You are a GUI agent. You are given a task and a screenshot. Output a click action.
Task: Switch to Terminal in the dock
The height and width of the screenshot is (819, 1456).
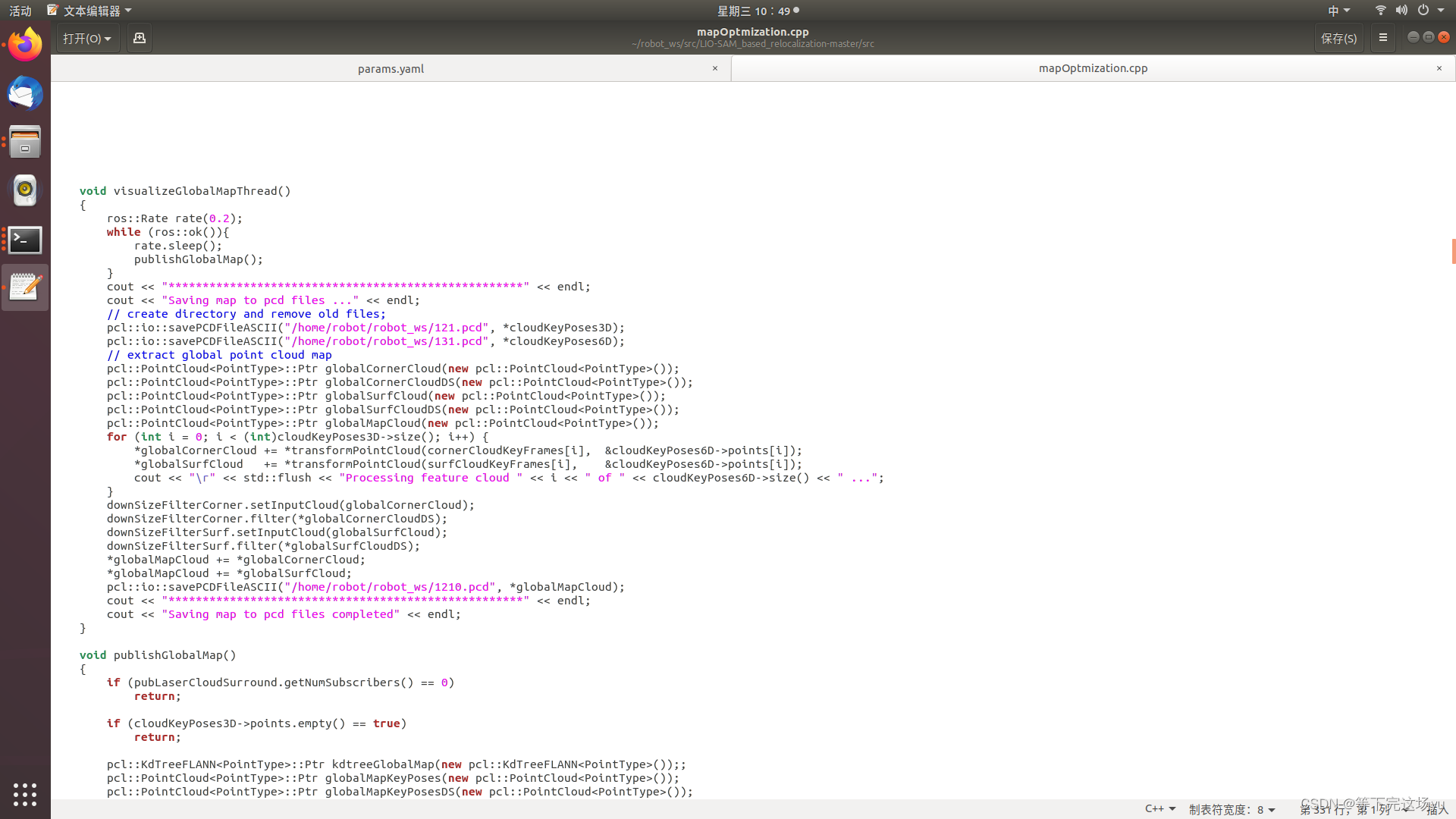click(x=25, y=240)
